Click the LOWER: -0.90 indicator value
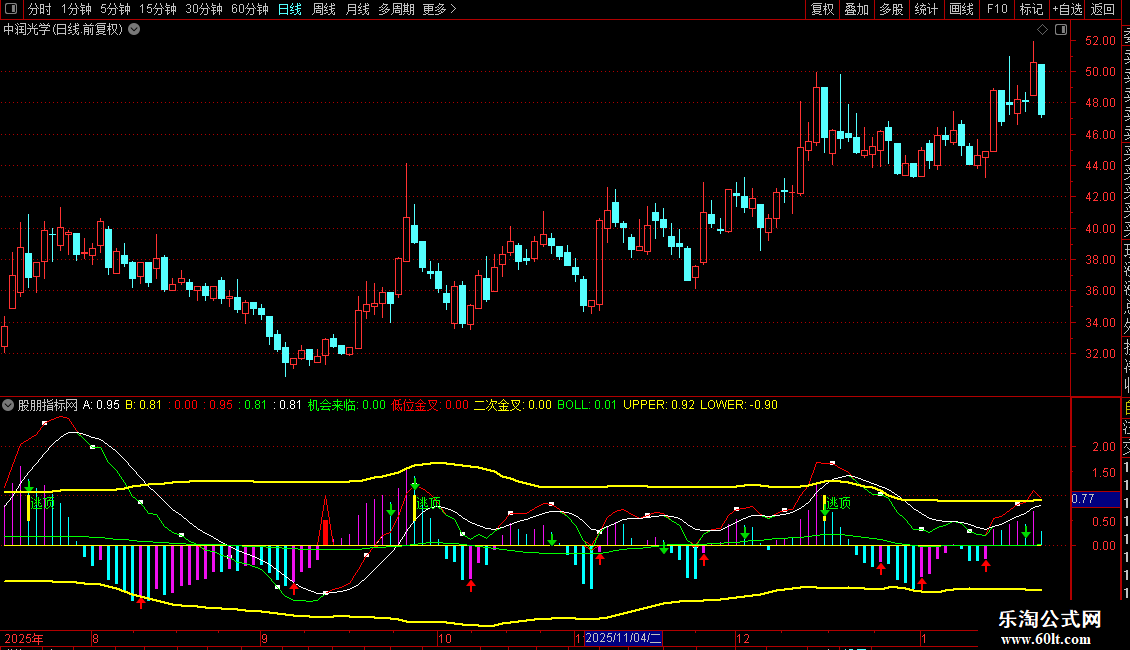The width and height of the screenshot is (1130, 650). [x=739, y=405]
